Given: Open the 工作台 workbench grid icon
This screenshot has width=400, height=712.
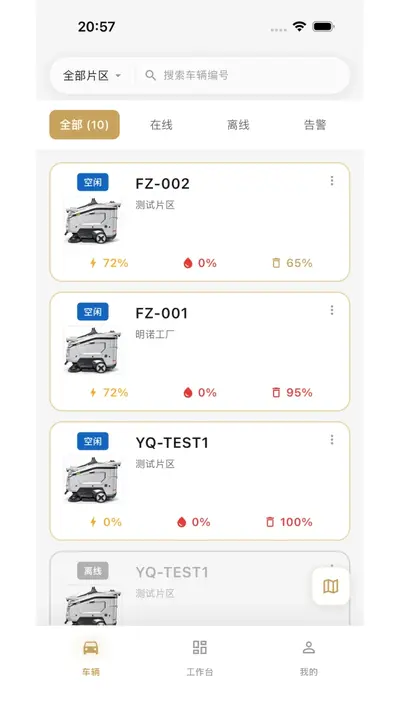Looking at the screenshot, I should [x=200, y=647].
